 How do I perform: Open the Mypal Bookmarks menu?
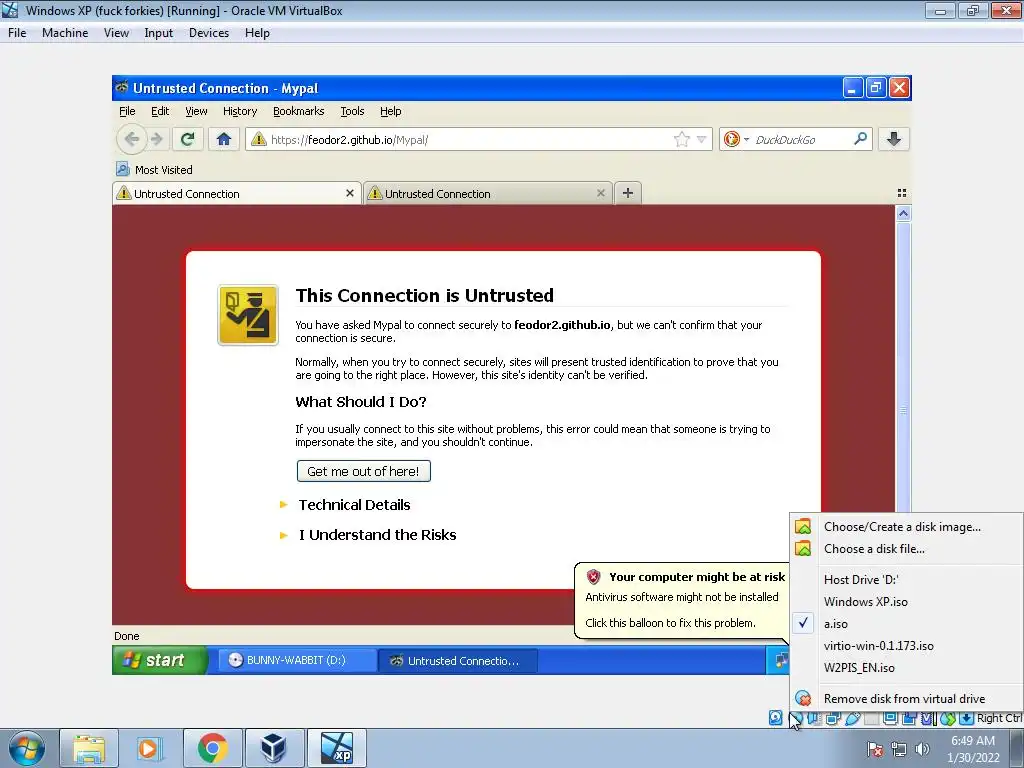pyautogui.click(x=298, y=111)
